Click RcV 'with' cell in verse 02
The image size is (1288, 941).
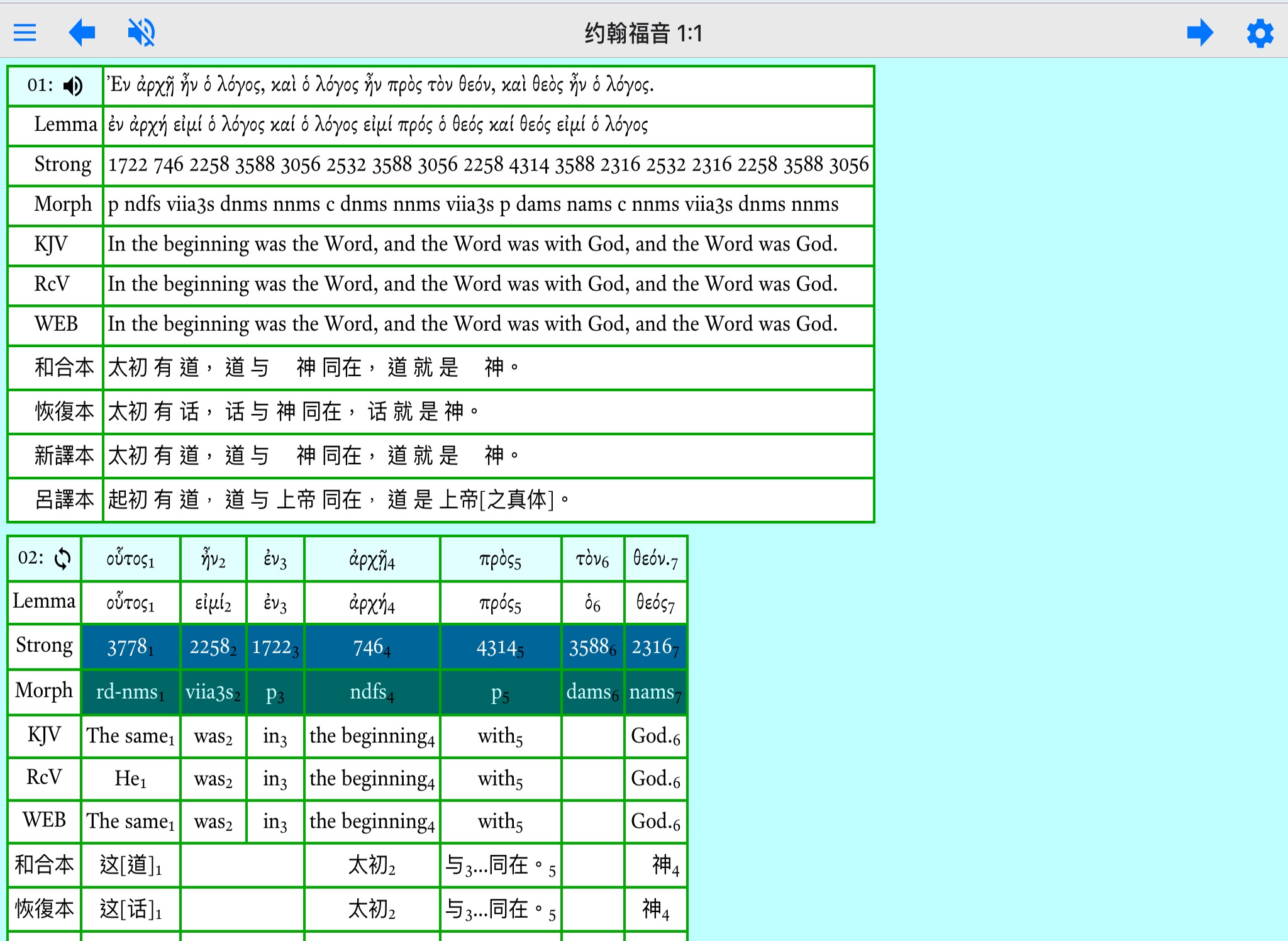(x=501, y=779)
